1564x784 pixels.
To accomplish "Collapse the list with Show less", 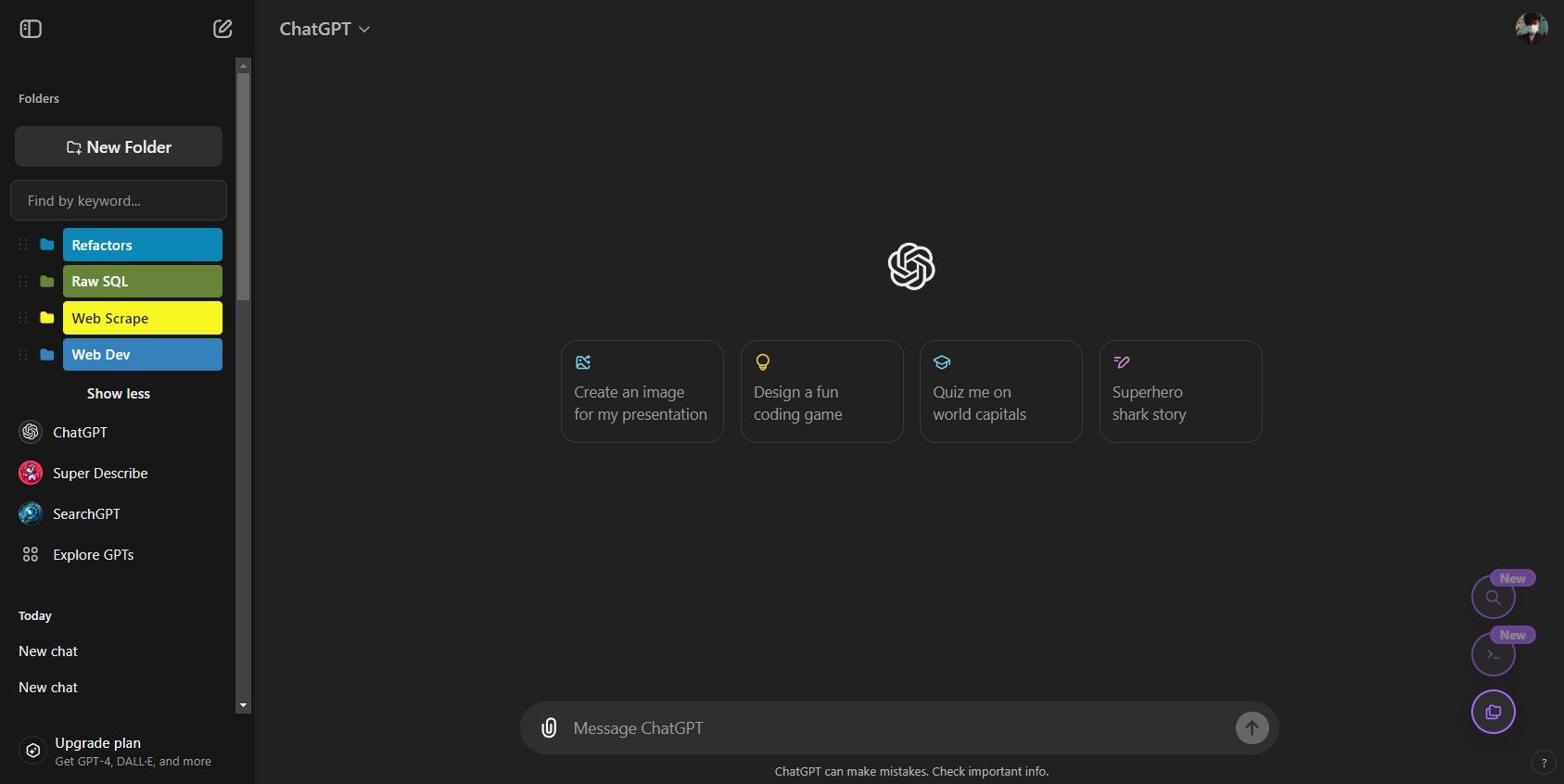I will (x=119, y=393).
